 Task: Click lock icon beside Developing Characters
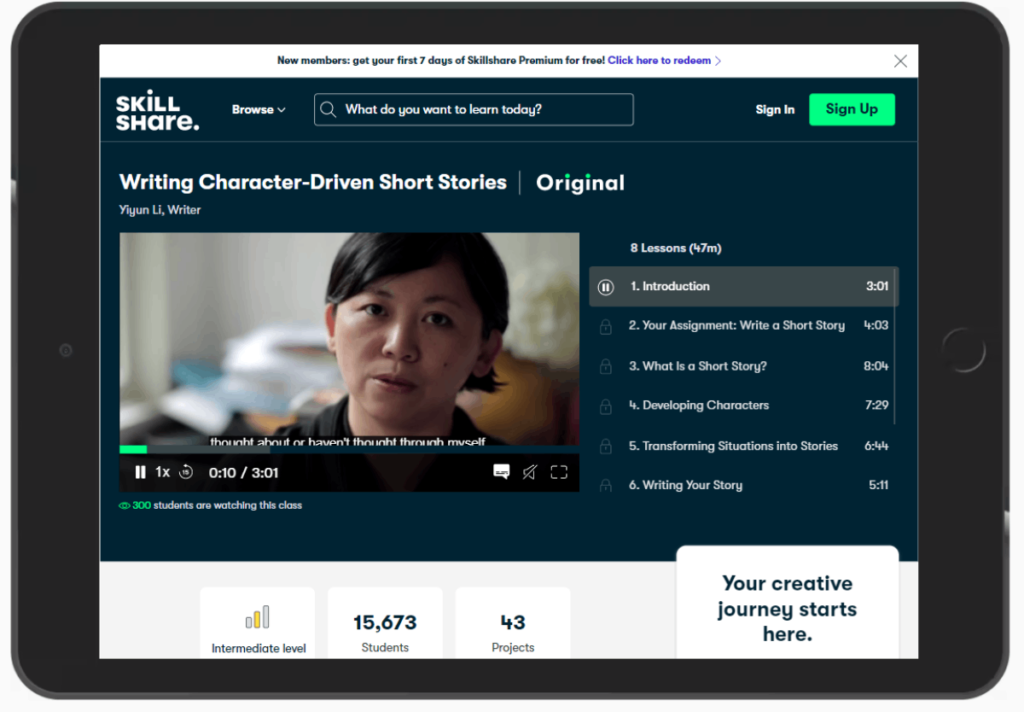point(605,407)
